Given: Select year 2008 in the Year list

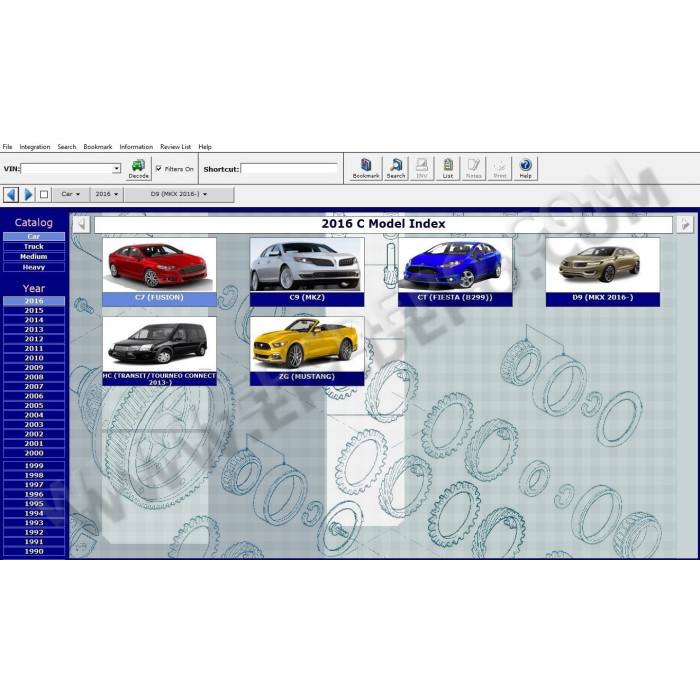Looking at the screenshot, I should point(34,377).
